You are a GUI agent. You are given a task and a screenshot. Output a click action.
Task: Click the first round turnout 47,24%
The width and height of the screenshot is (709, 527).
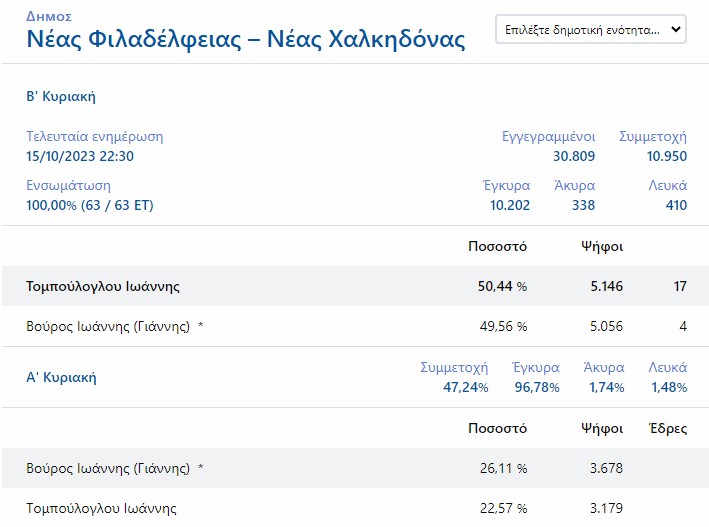(x=465, y=387)
